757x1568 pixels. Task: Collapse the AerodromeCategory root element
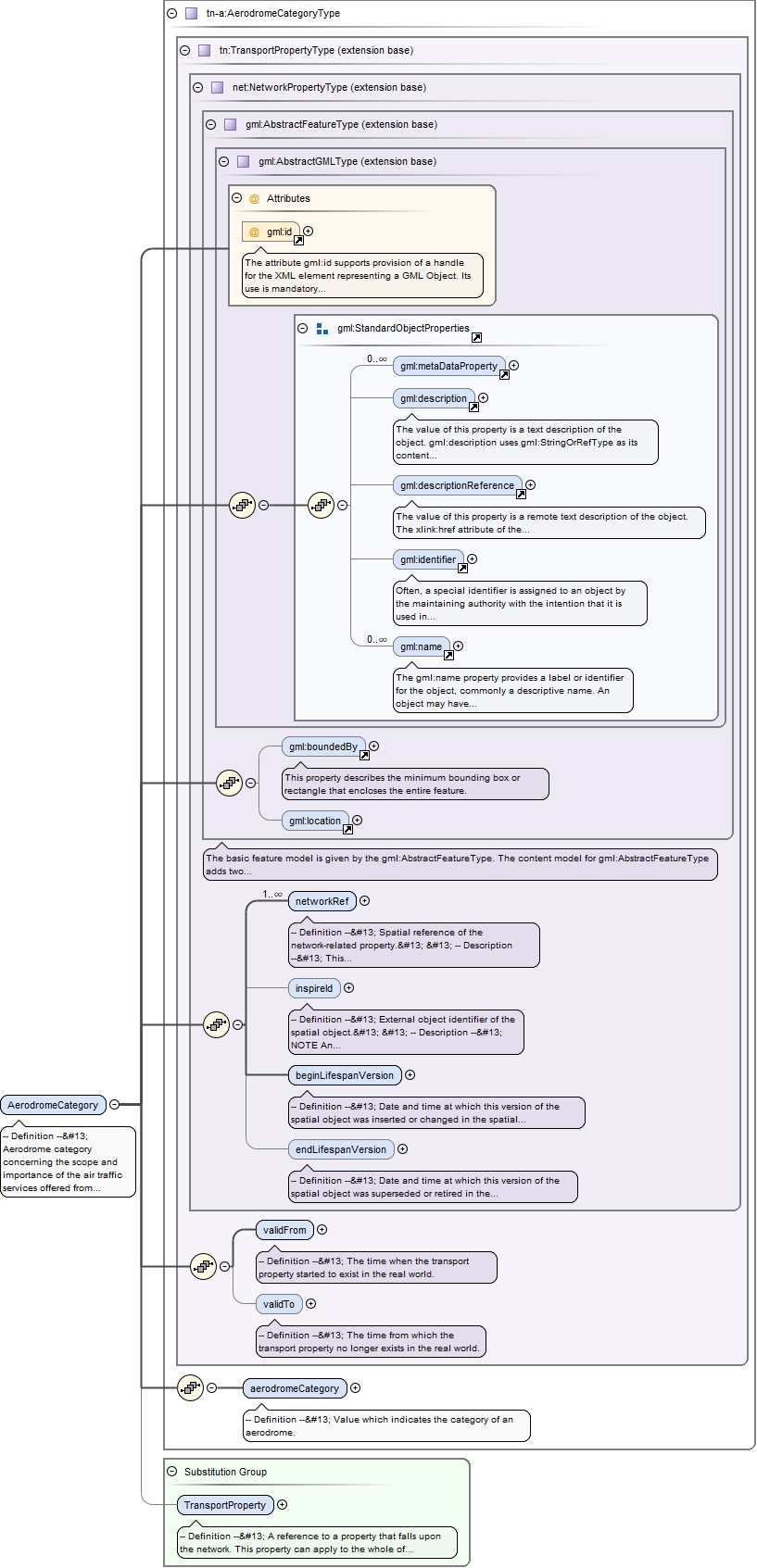pos(115,1104)
